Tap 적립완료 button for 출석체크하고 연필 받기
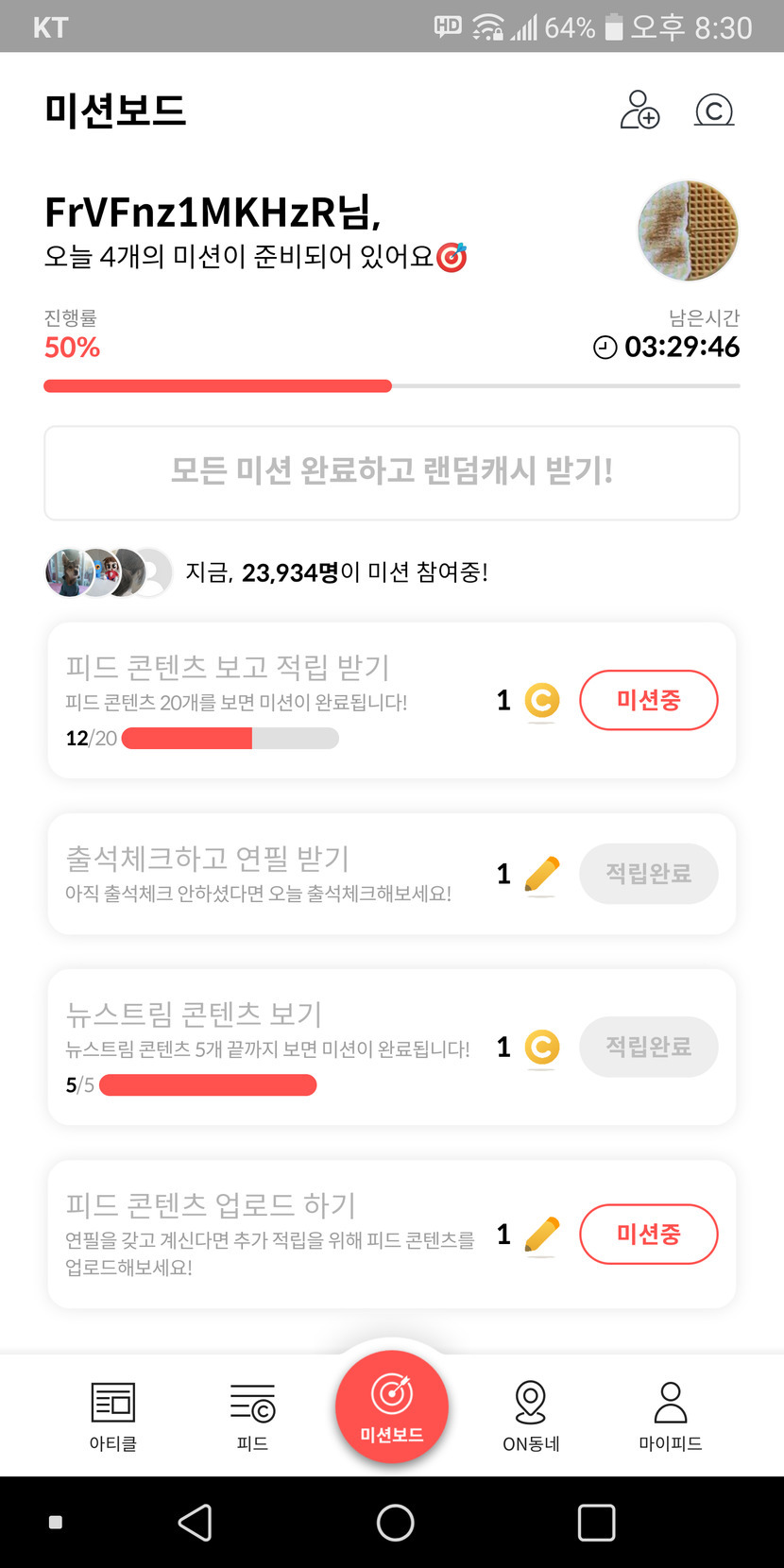The height and width of the screenshot is (1568, 784). tap(648, 874)
